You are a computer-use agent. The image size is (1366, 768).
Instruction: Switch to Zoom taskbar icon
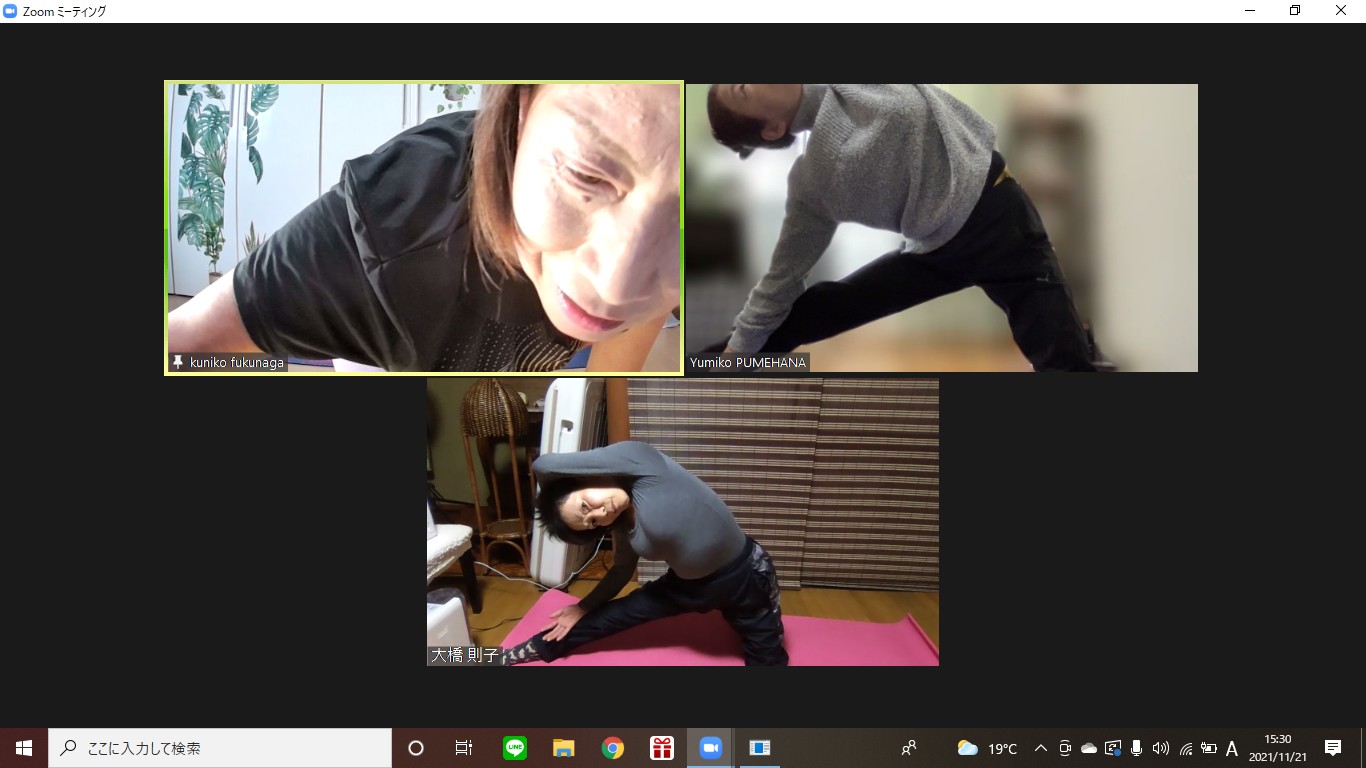click(711, 748)
